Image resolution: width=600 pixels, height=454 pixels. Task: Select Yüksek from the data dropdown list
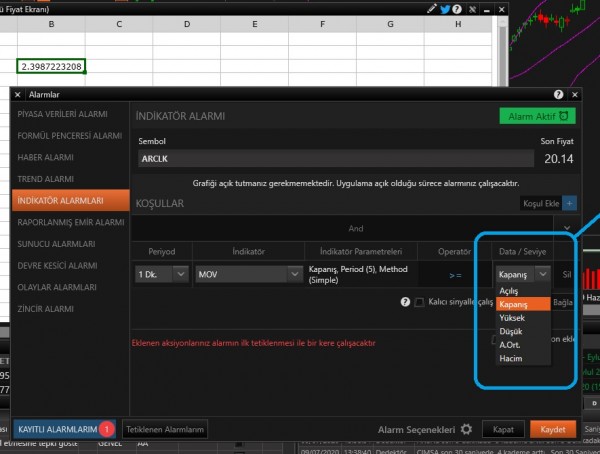511,317
